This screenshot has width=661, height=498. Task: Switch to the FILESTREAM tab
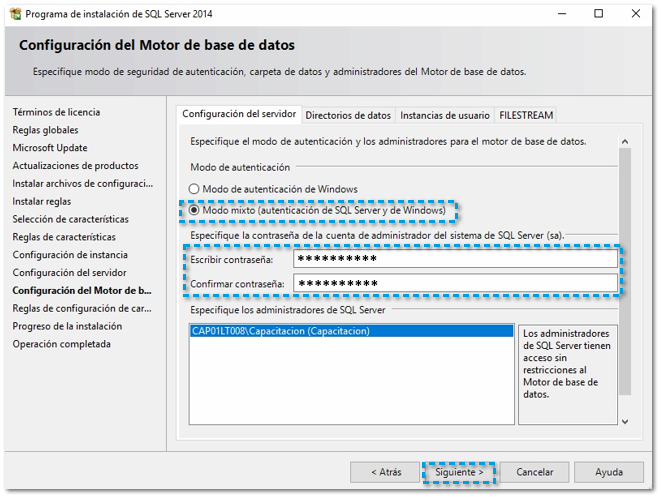(x=526, y=115)
